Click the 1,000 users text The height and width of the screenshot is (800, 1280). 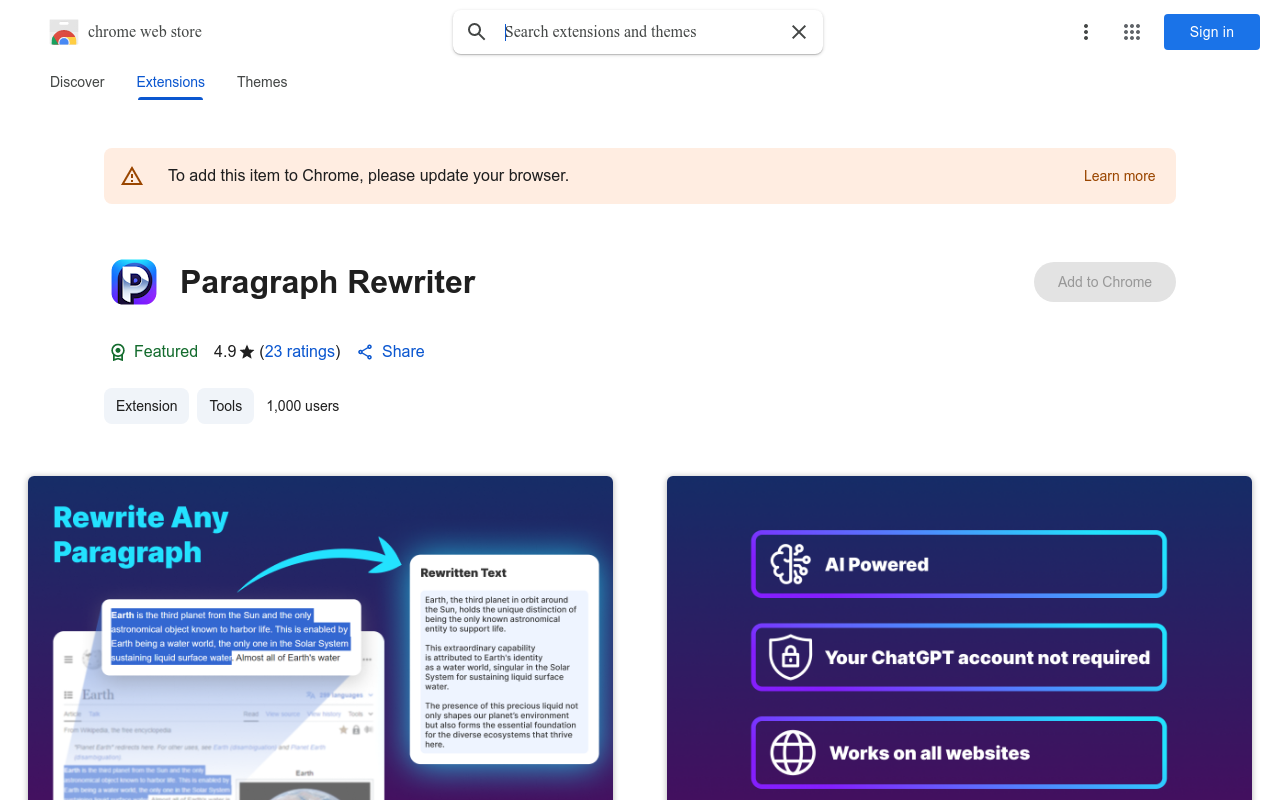[303, 406]
